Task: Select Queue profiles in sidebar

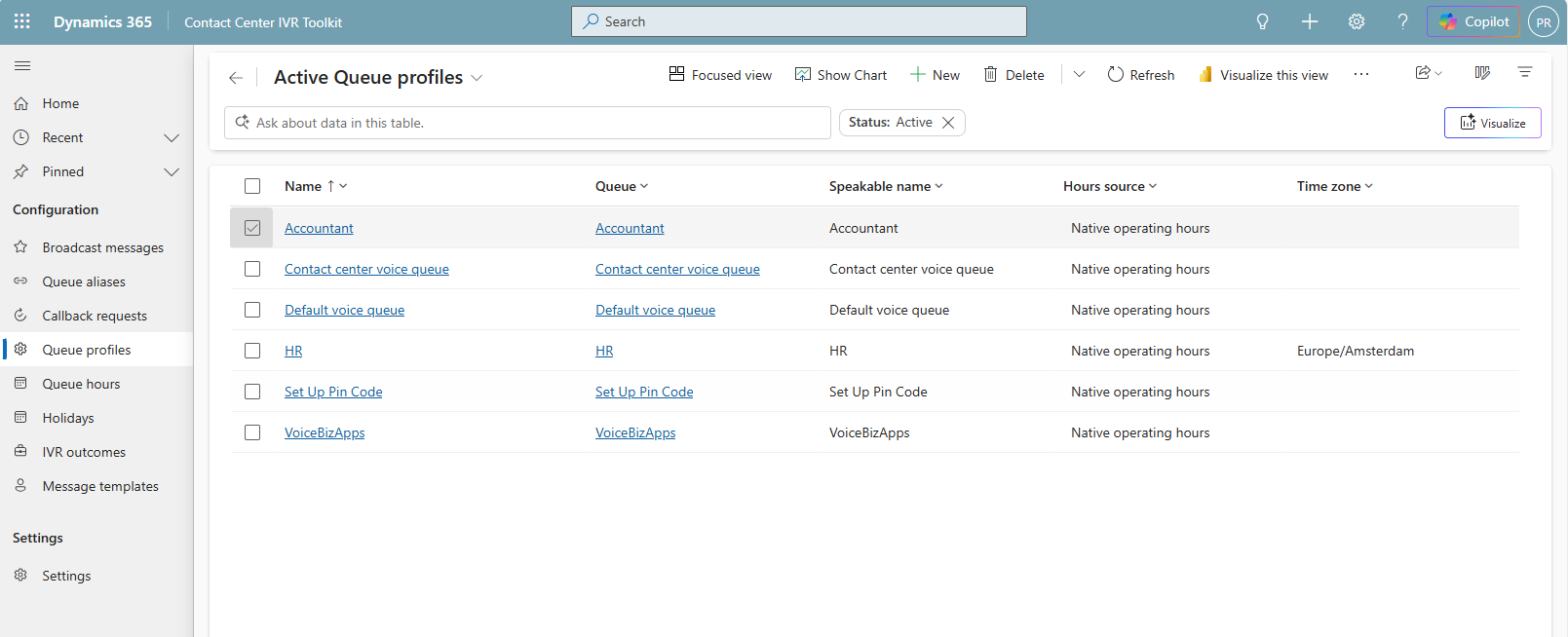Action: [x=97, y=350]
